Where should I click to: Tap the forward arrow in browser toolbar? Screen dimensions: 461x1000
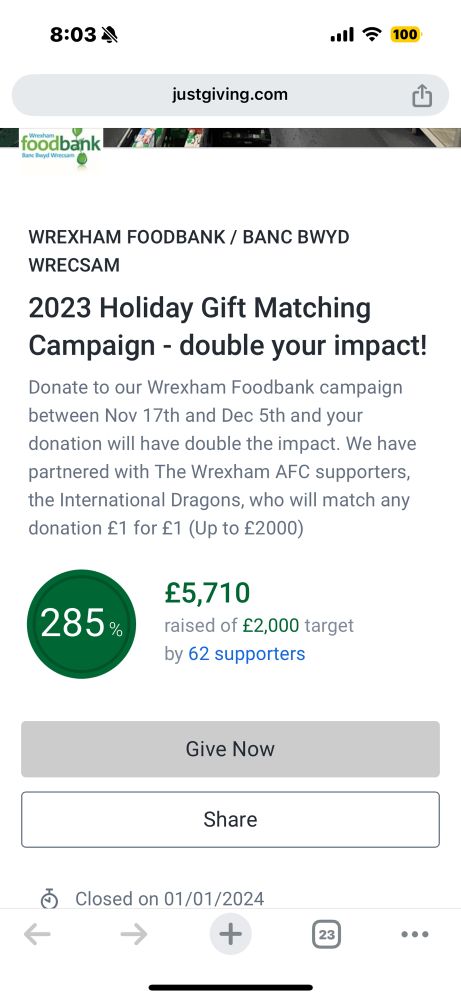pyautogui.click(x=134, y=934)
